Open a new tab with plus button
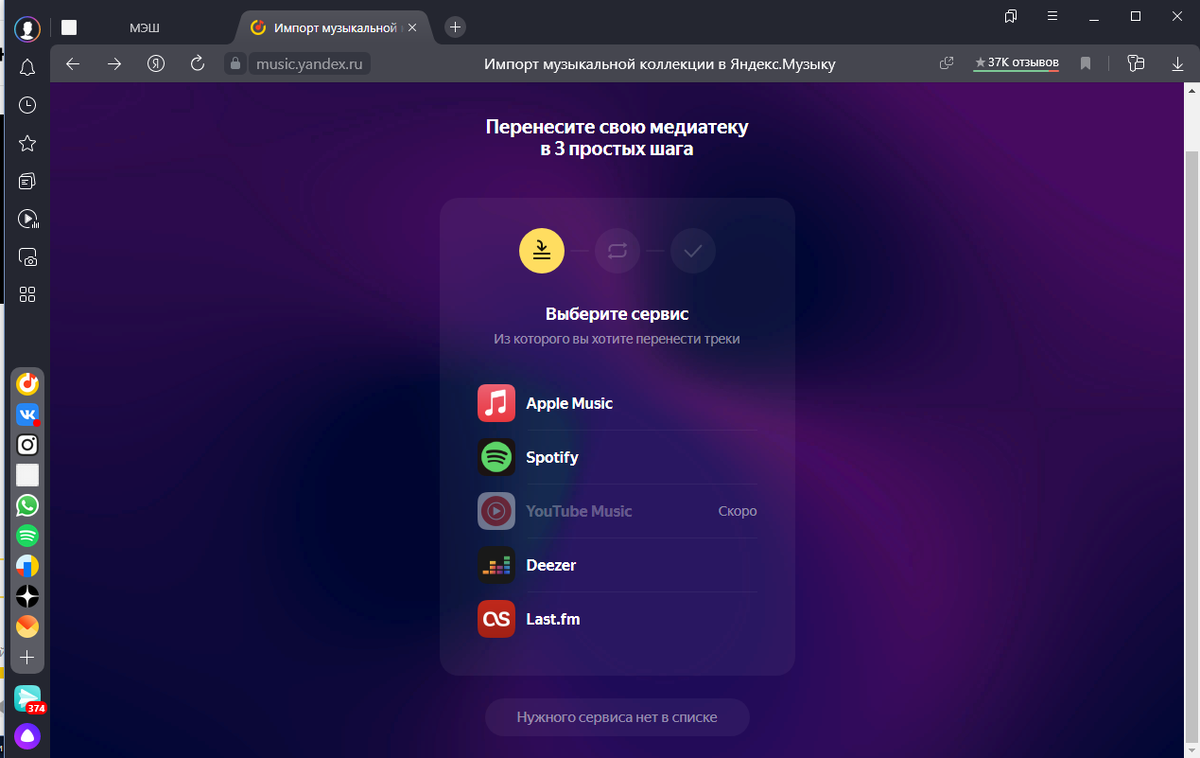1200x758 pixels. [455, 27]
